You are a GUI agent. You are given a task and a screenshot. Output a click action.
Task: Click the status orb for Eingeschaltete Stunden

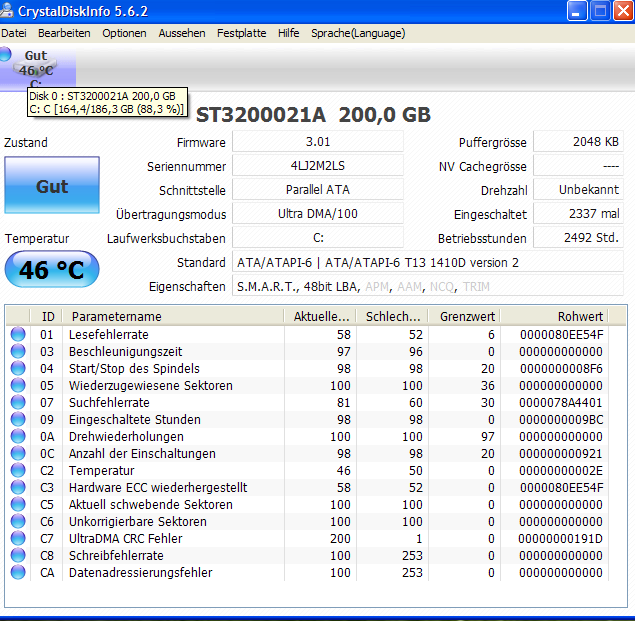click(x=18, y=419)
